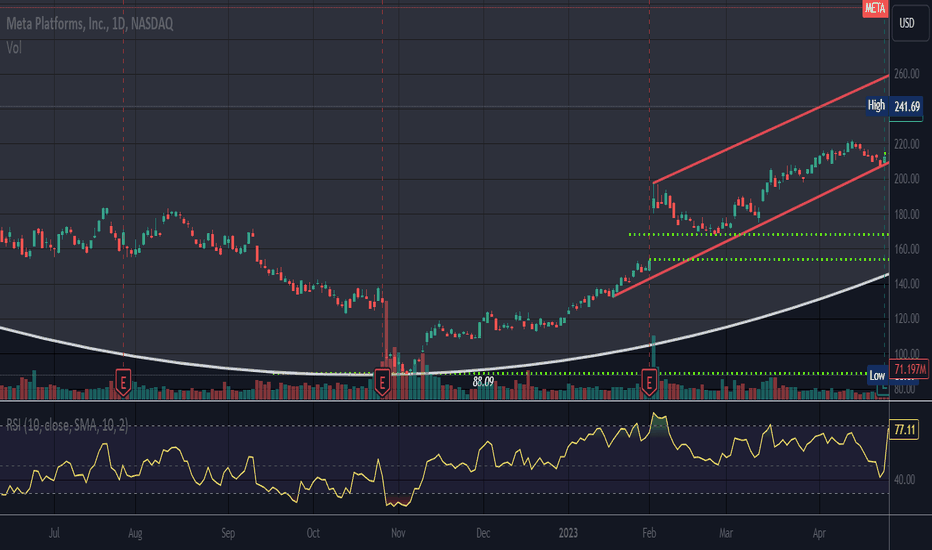
Task: Click the yellow RSI line plot
Action: point(445,458)
